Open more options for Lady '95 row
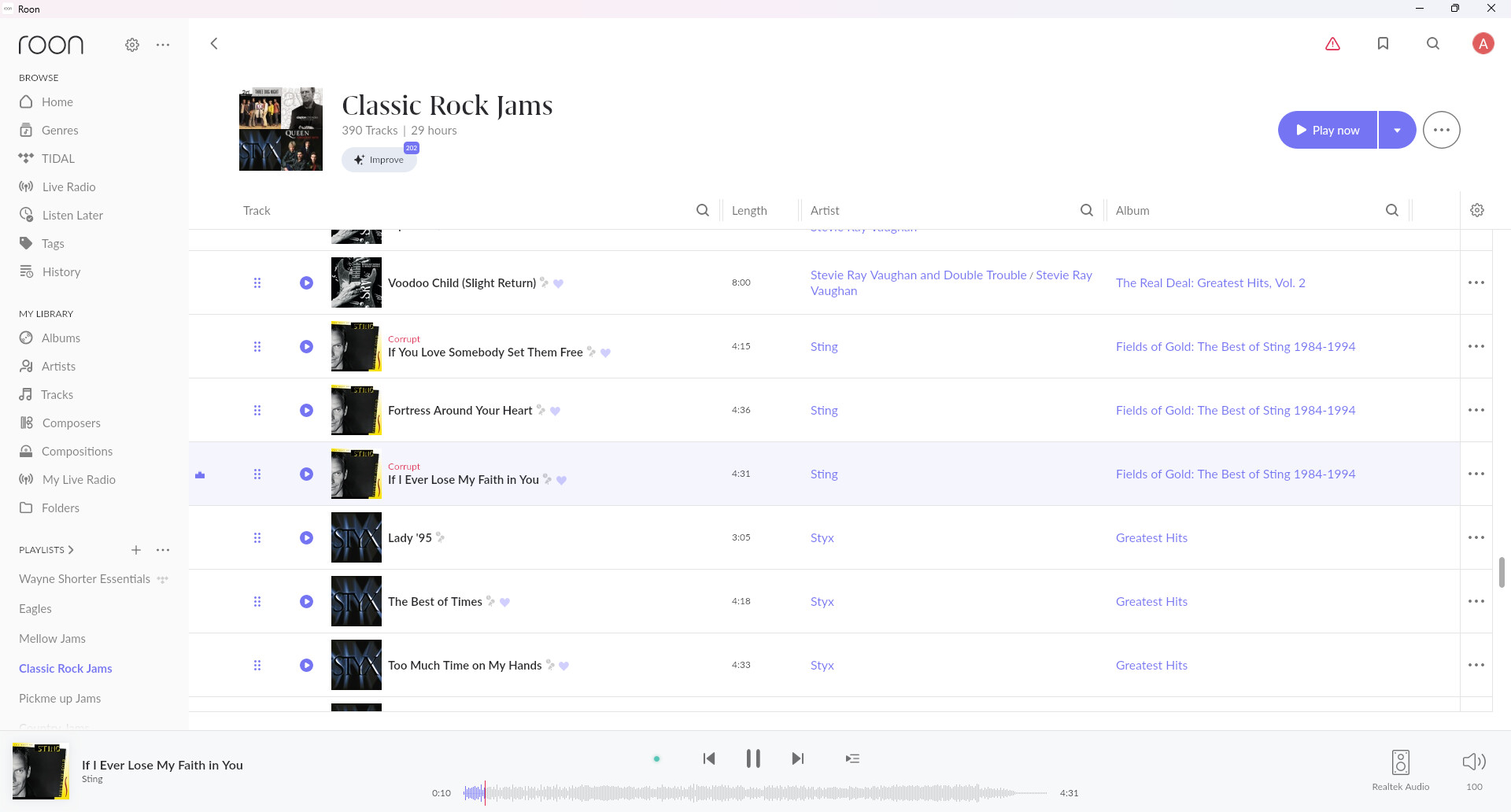The height and width of the screenshot is (812, 1511). tap(1476, 537)
